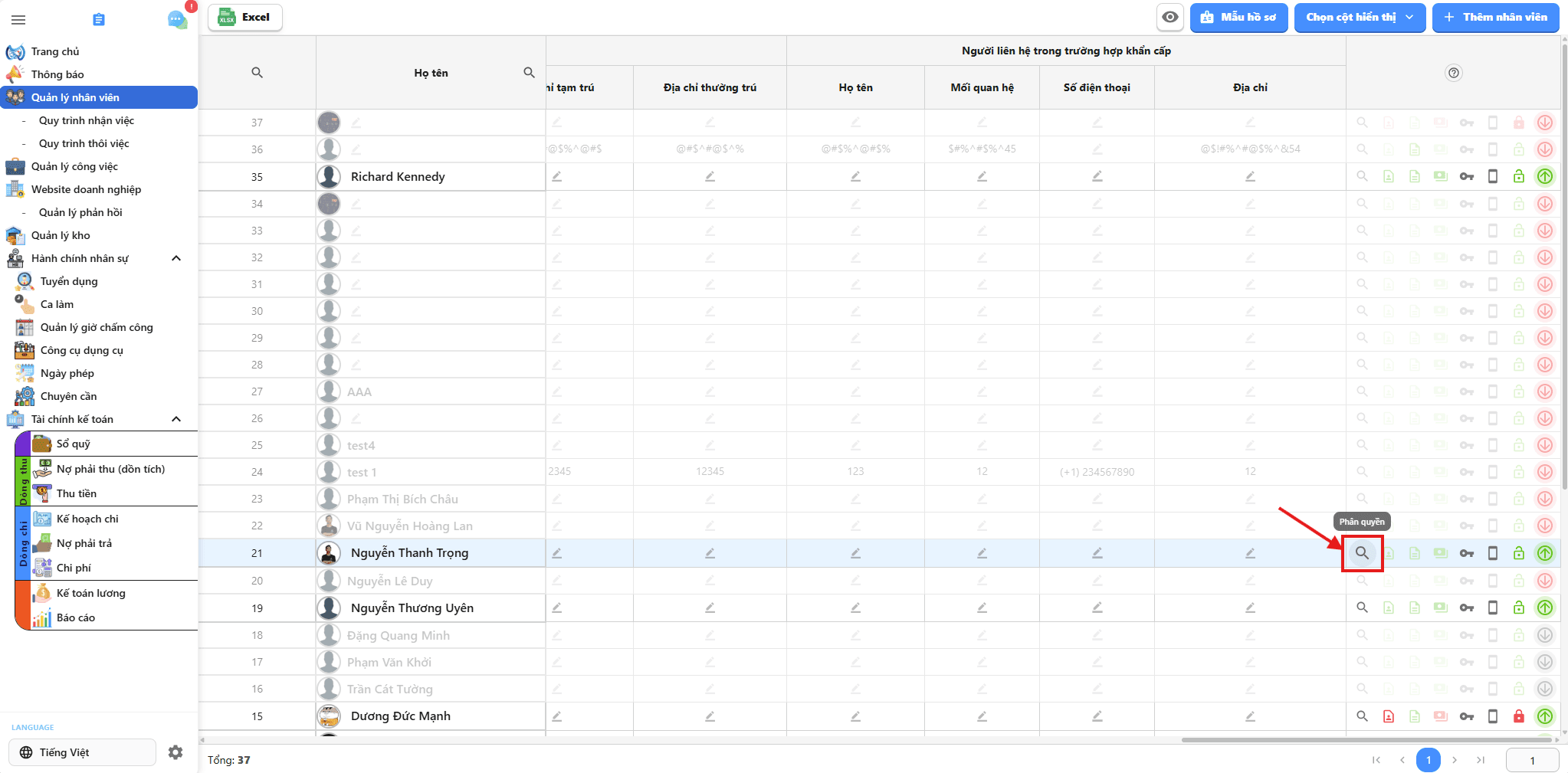This screenshot has height=773, width=1568.
Task: Open Quy trình nhận việc submenu item
Action: (x=87, y=120)
